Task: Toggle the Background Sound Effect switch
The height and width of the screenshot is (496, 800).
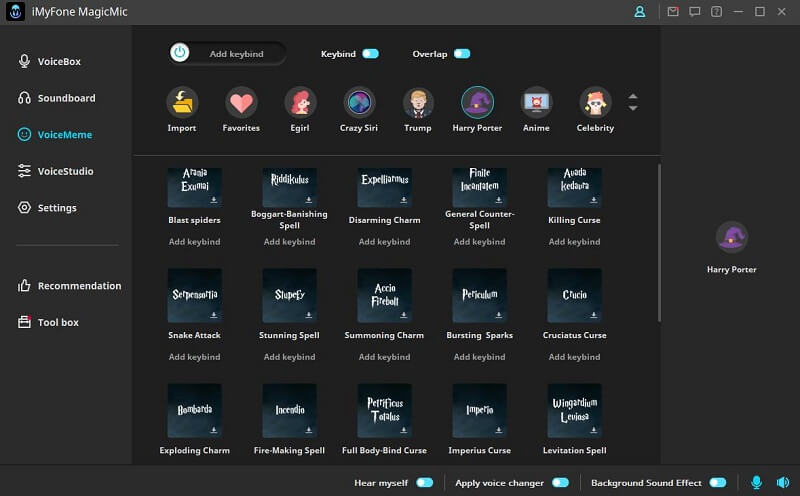Action: 717,483
